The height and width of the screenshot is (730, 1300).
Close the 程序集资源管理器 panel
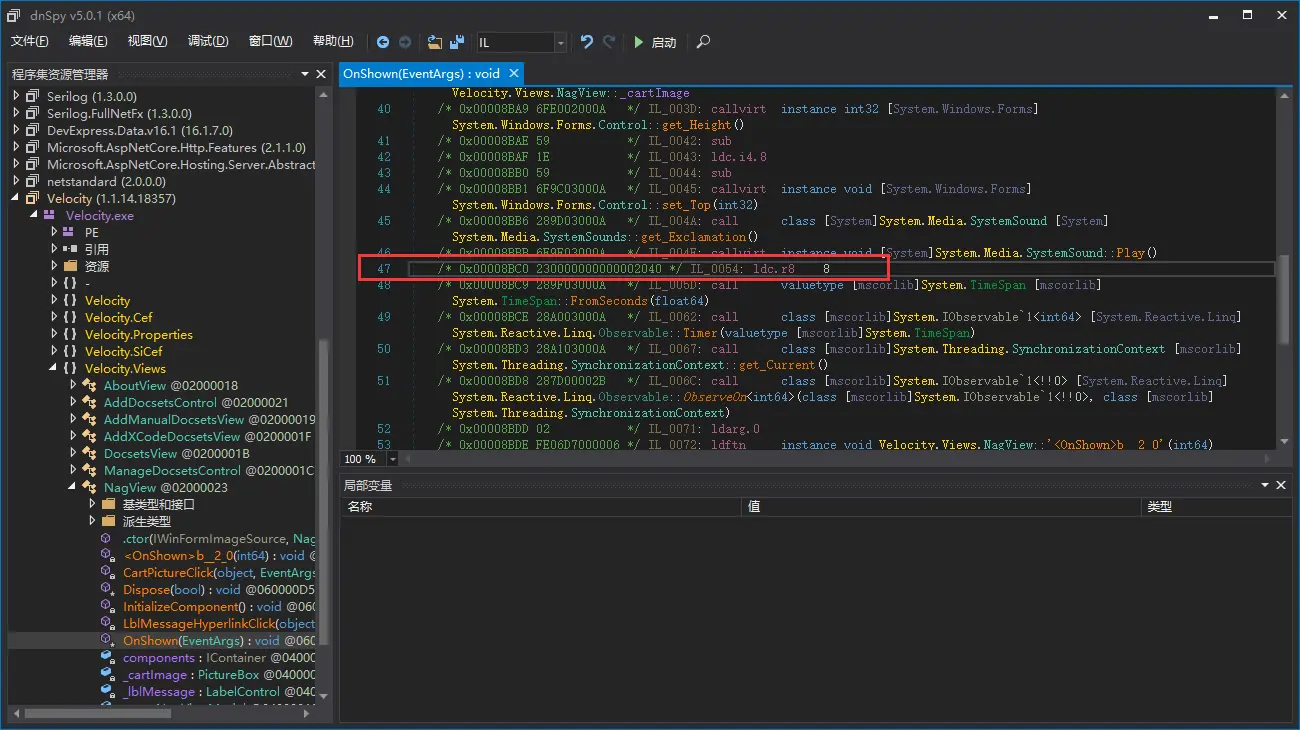coord(321,74)
